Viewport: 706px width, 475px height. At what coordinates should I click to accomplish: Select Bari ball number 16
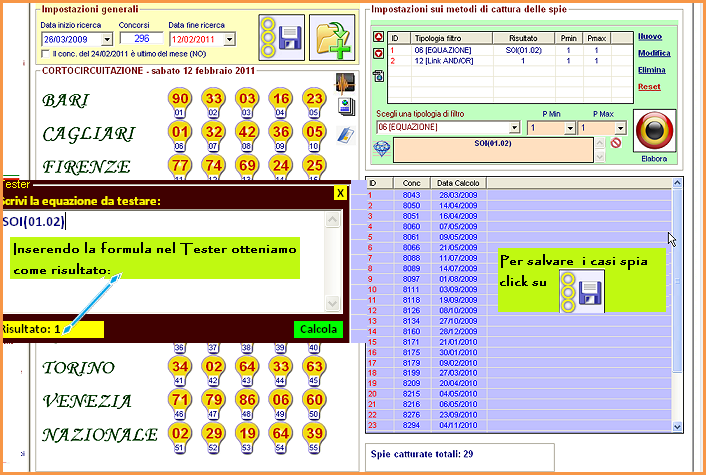[x=281, y=99]
